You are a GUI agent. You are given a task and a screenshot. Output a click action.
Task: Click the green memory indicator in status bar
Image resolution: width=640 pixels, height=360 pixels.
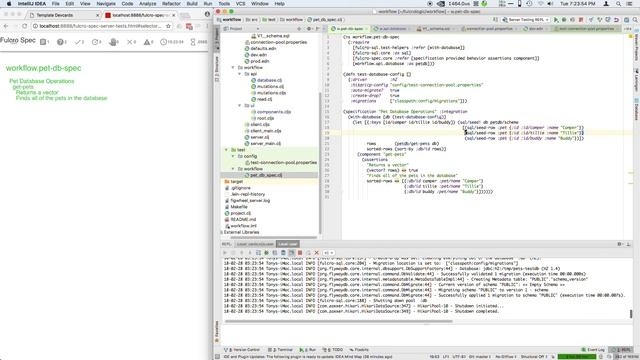[577, 357]
